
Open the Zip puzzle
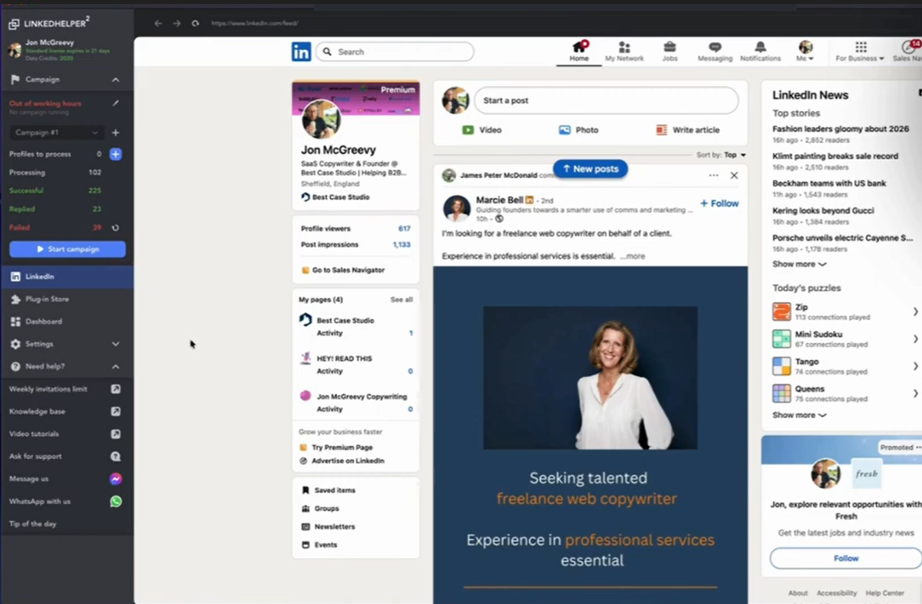[x=844, y=312]
